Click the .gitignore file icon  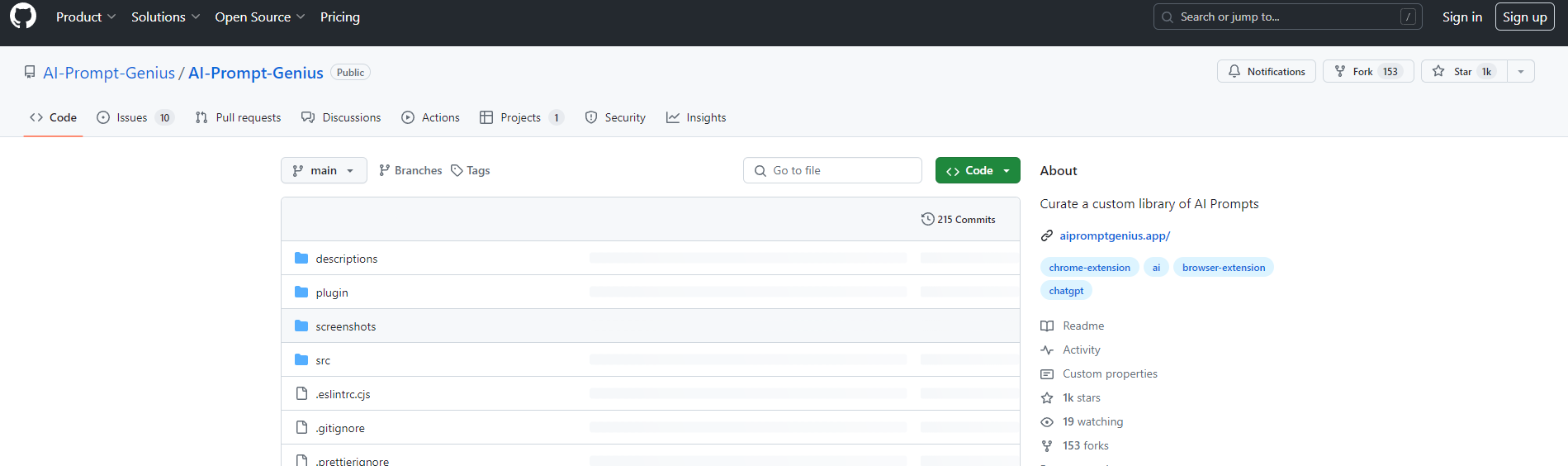pos(301,428)
